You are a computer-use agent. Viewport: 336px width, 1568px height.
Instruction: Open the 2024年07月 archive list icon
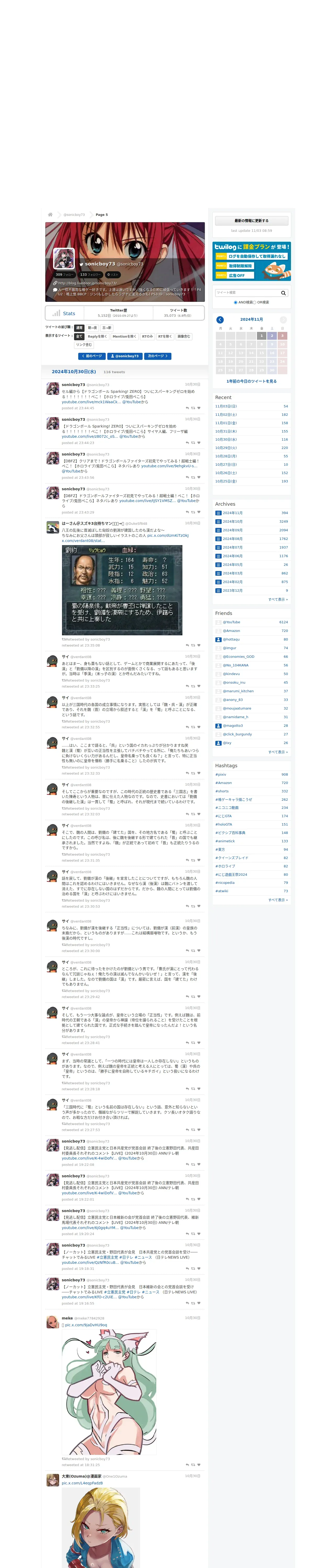pyautogui.click(x=218, y=547)
